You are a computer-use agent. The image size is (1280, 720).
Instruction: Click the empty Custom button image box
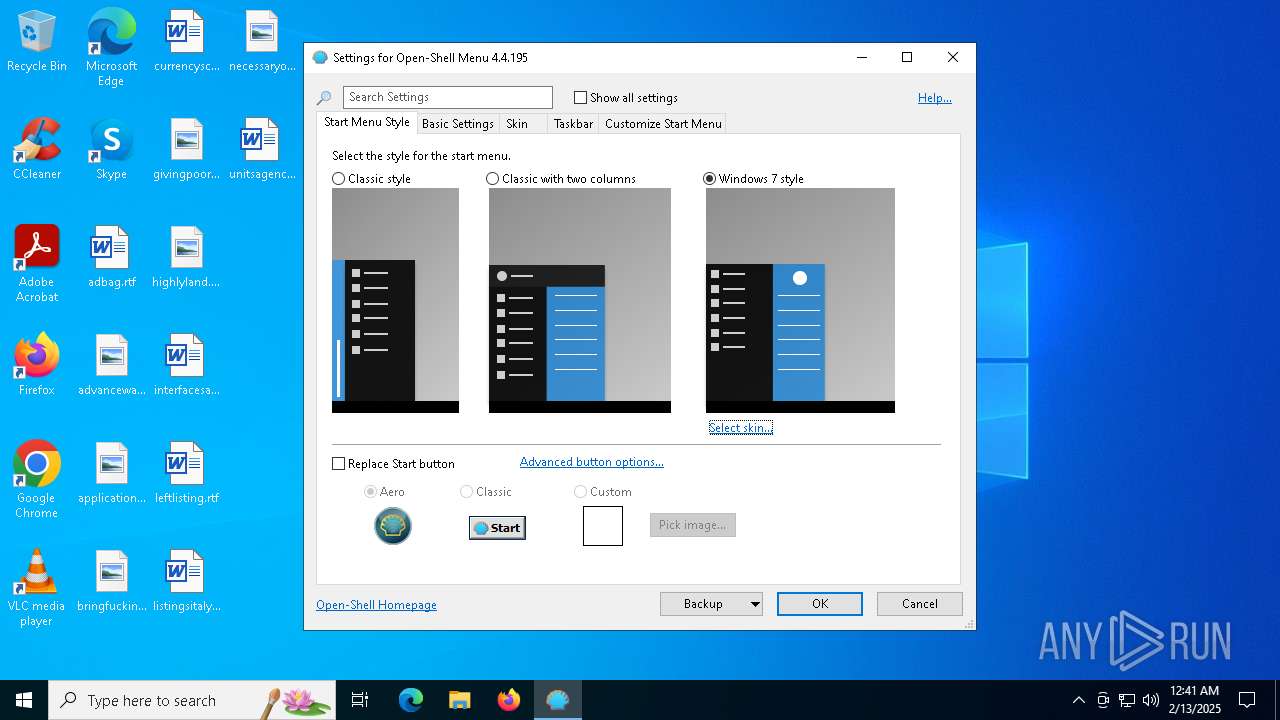pos(603,526)
